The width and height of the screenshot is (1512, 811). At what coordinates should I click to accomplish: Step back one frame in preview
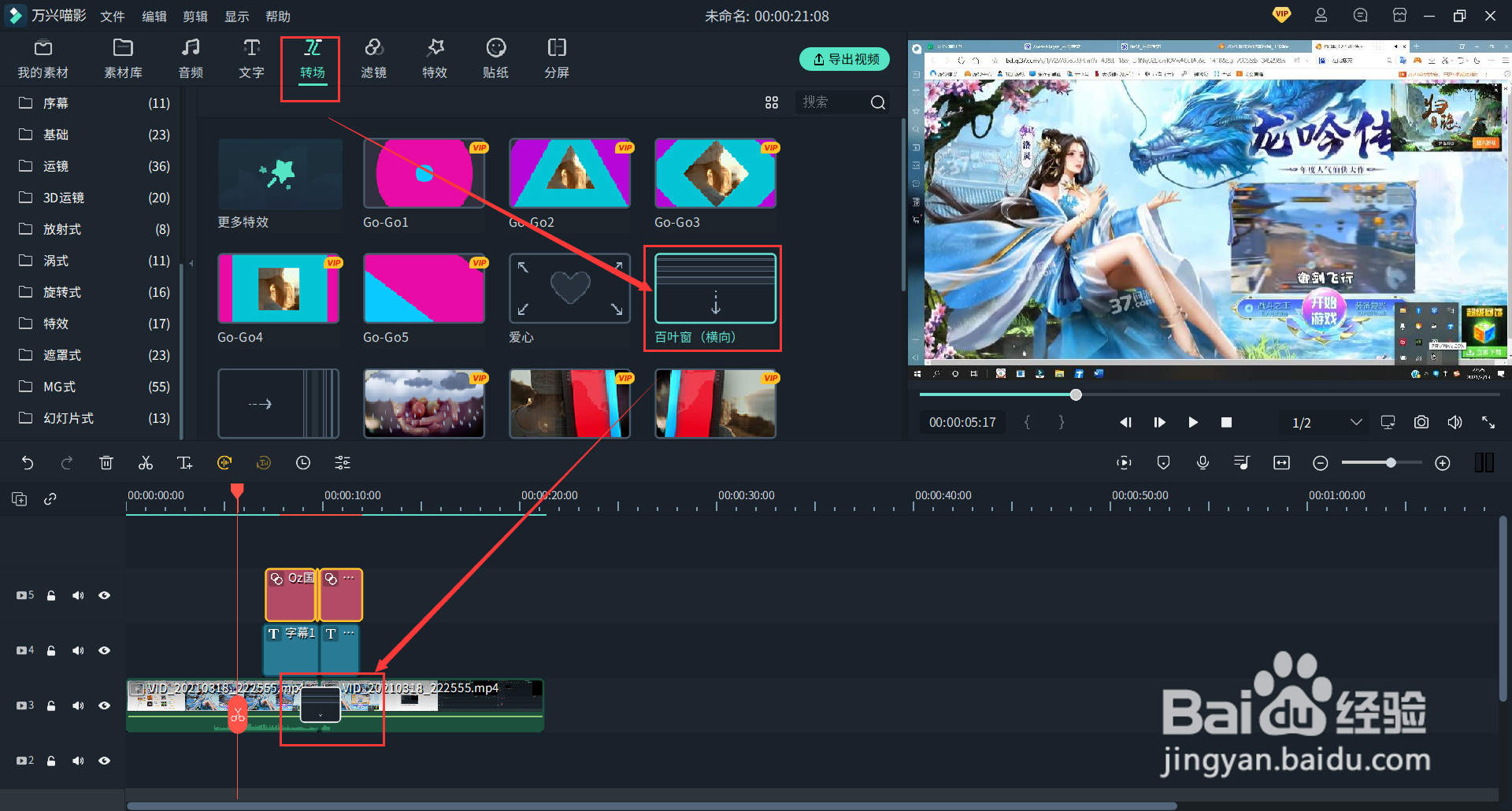[1126, 423]
